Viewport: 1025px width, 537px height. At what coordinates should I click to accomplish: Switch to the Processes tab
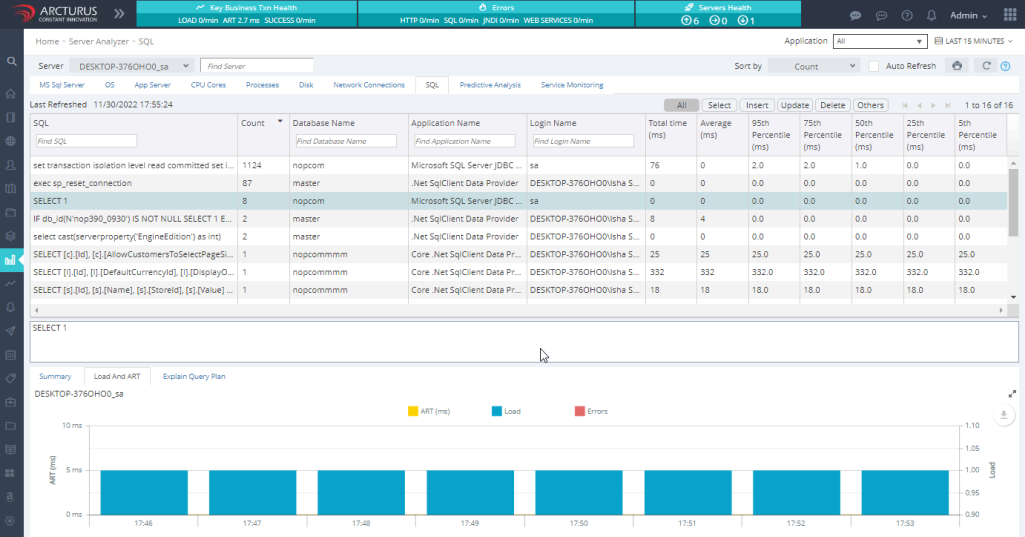262,85
